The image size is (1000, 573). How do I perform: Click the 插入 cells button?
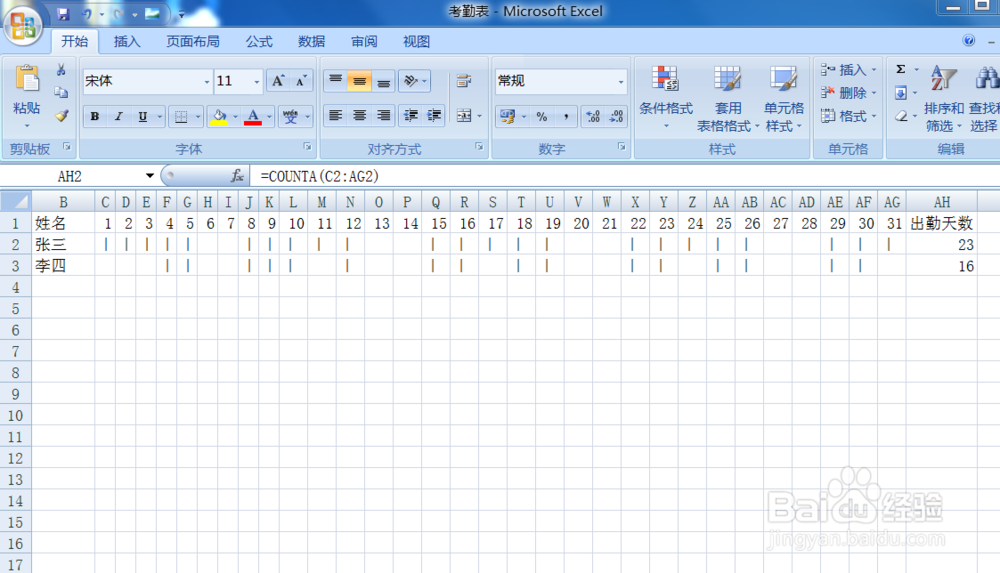[849, 70]
